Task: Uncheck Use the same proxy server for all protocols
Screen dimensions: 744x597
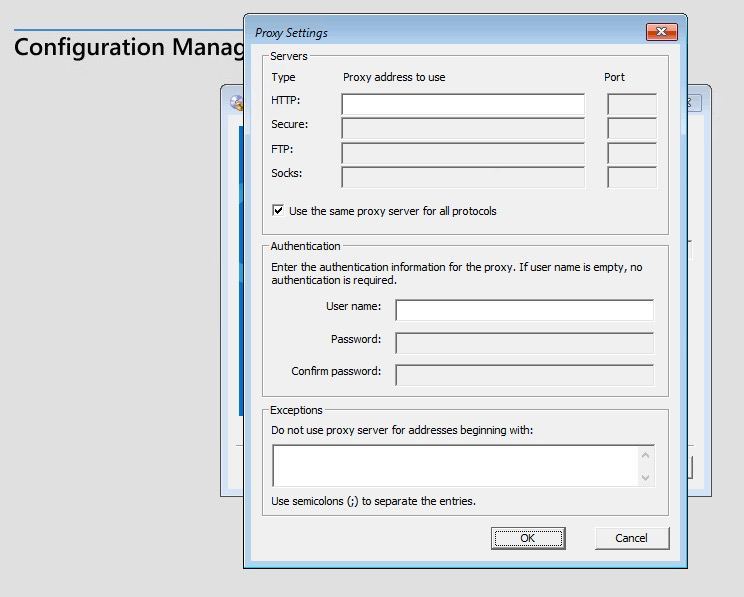Action: [x=278, y=210]
